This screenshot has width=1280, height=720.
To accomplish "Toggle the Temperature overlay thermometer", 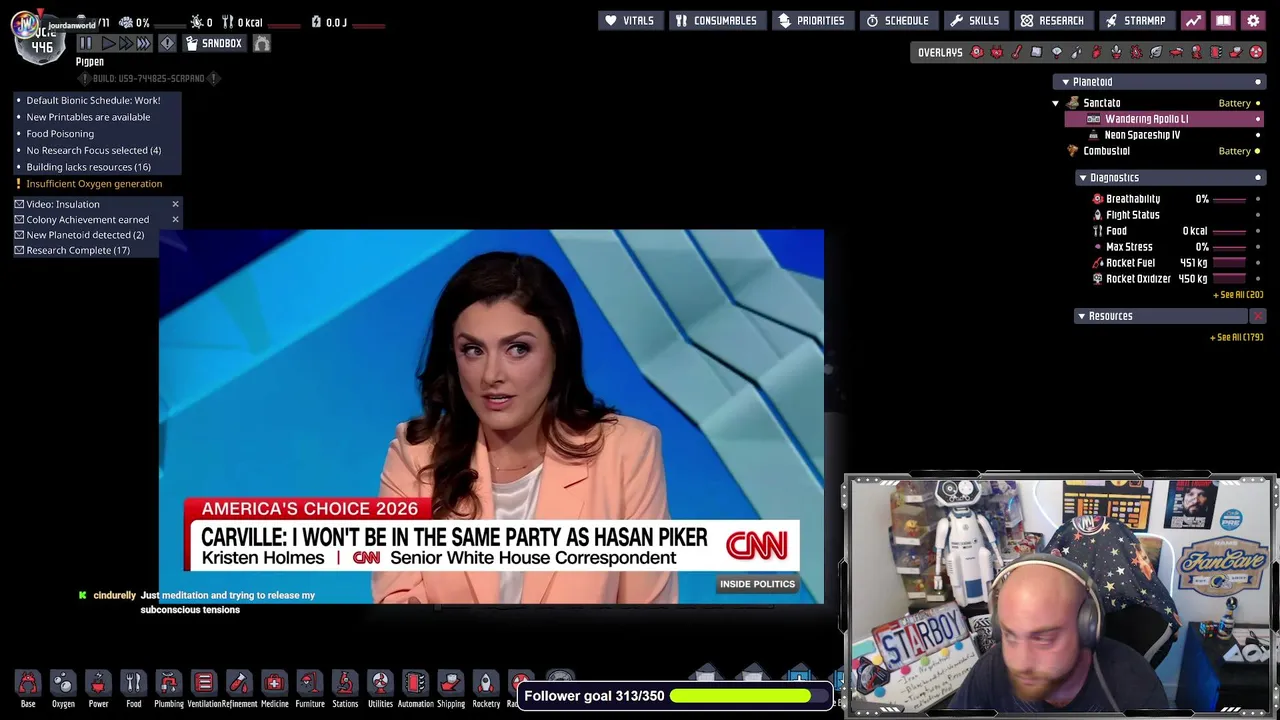I will tap(1017, 52).
